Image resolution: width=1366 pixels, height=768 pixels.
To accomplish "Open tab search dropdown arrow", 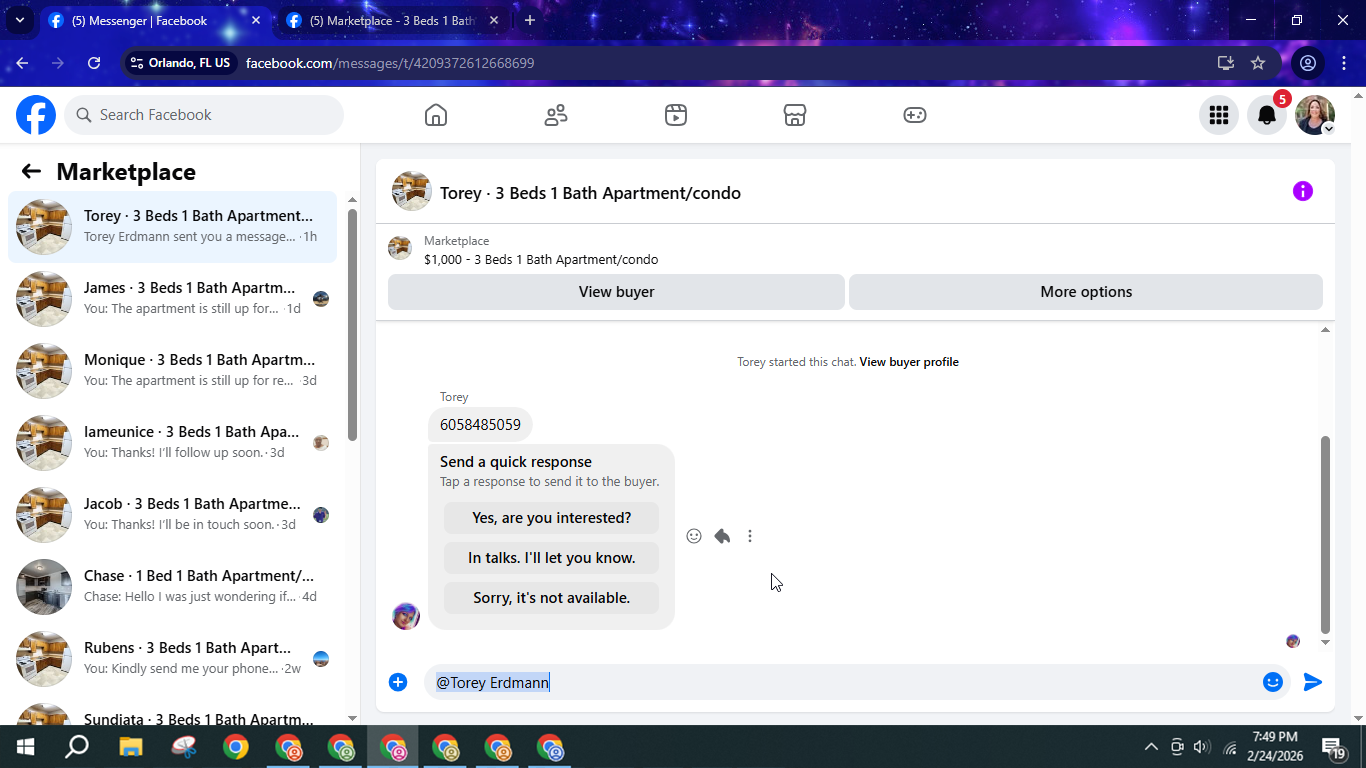I will tap(19, 20).
